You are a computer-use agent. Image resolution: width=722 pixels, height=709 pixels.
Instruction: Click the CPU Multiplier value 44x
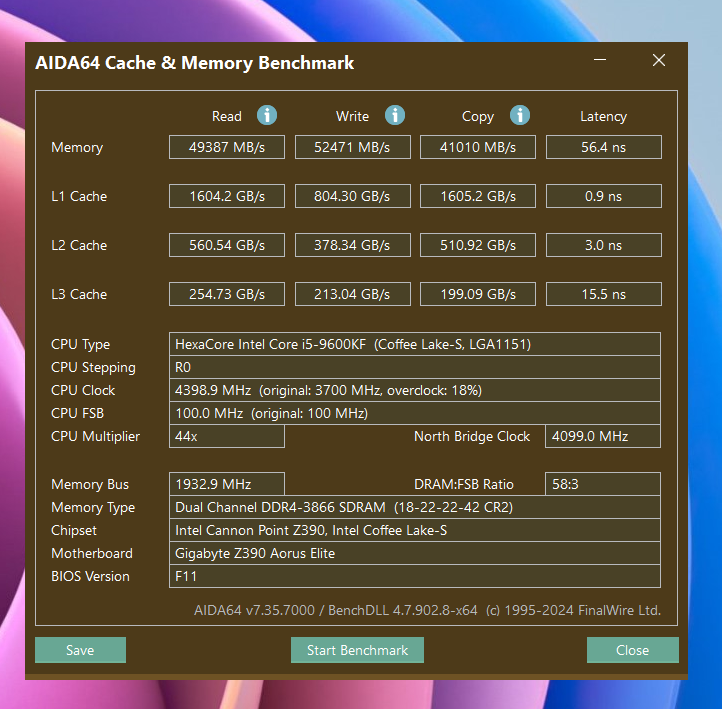click(227, 436)
